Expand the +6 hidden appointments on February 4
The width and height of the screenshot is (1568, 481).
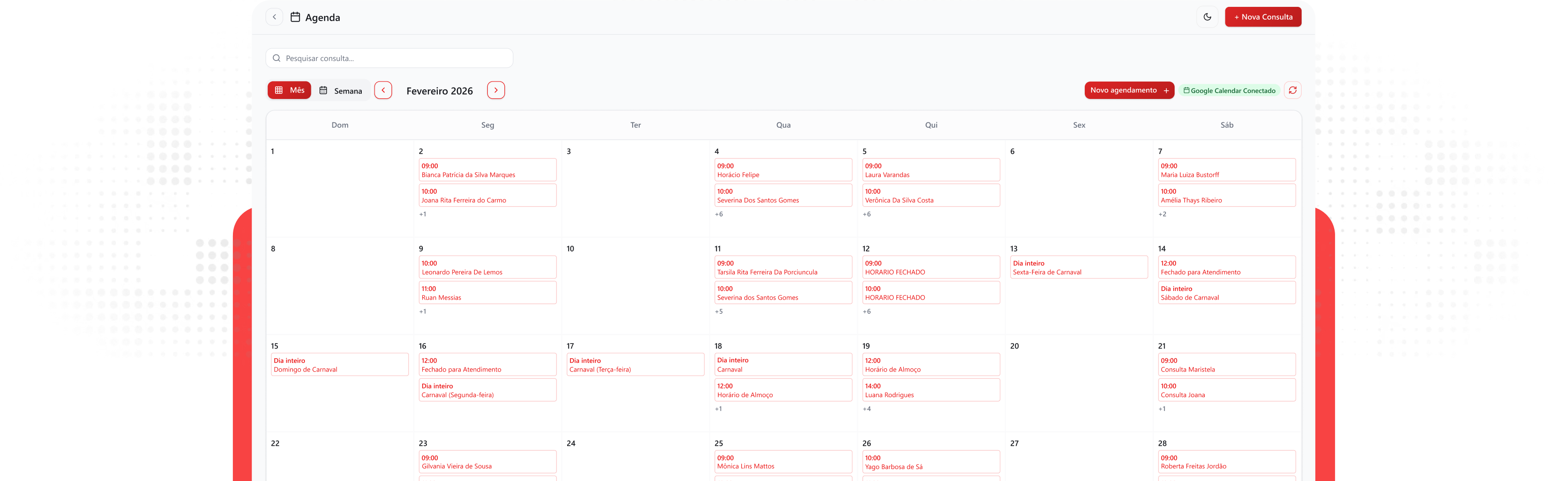coord(719,214)
